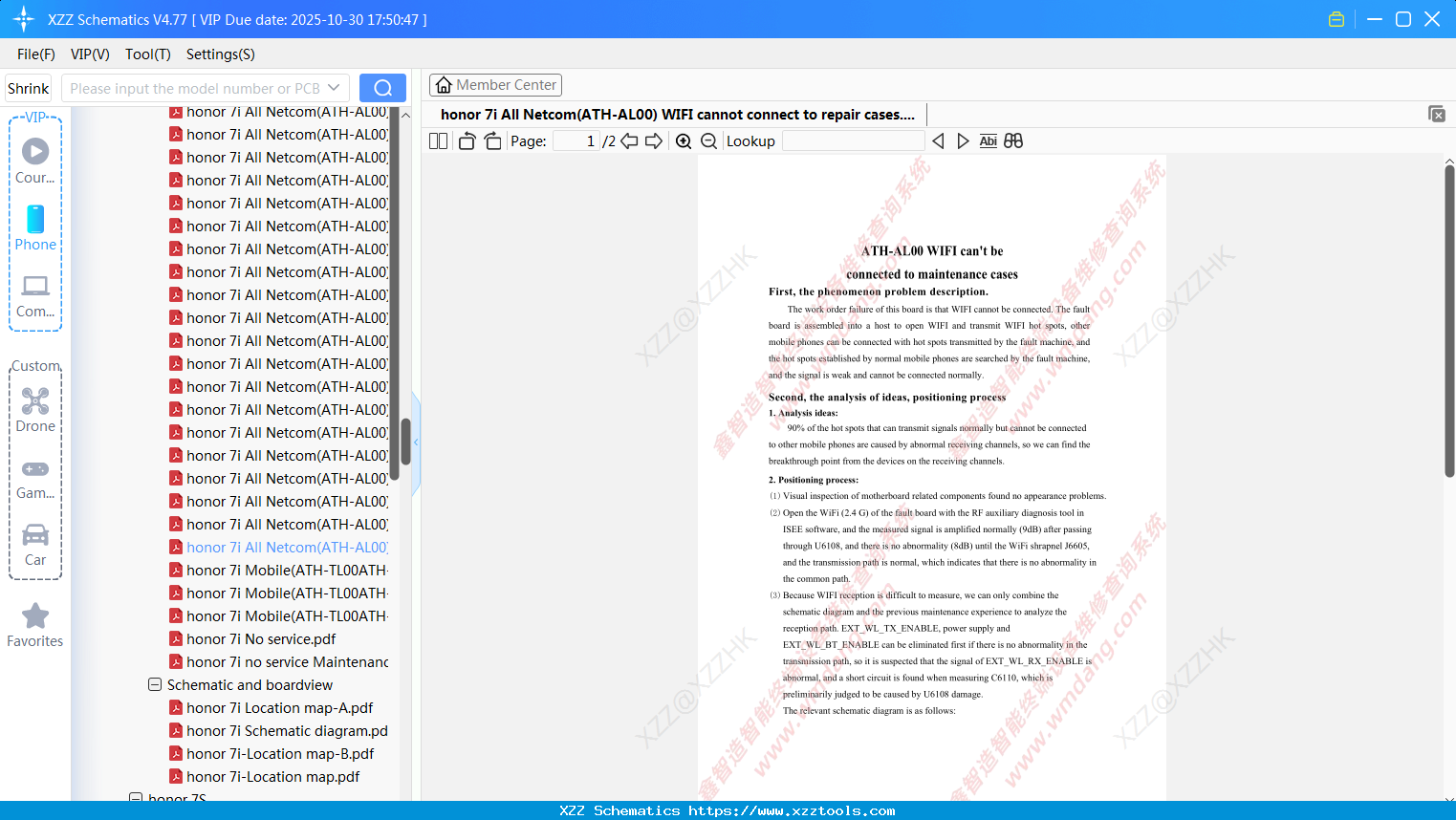Open the Member Center button
Viewport: 1456px width, 820px height.
[495, 85]
